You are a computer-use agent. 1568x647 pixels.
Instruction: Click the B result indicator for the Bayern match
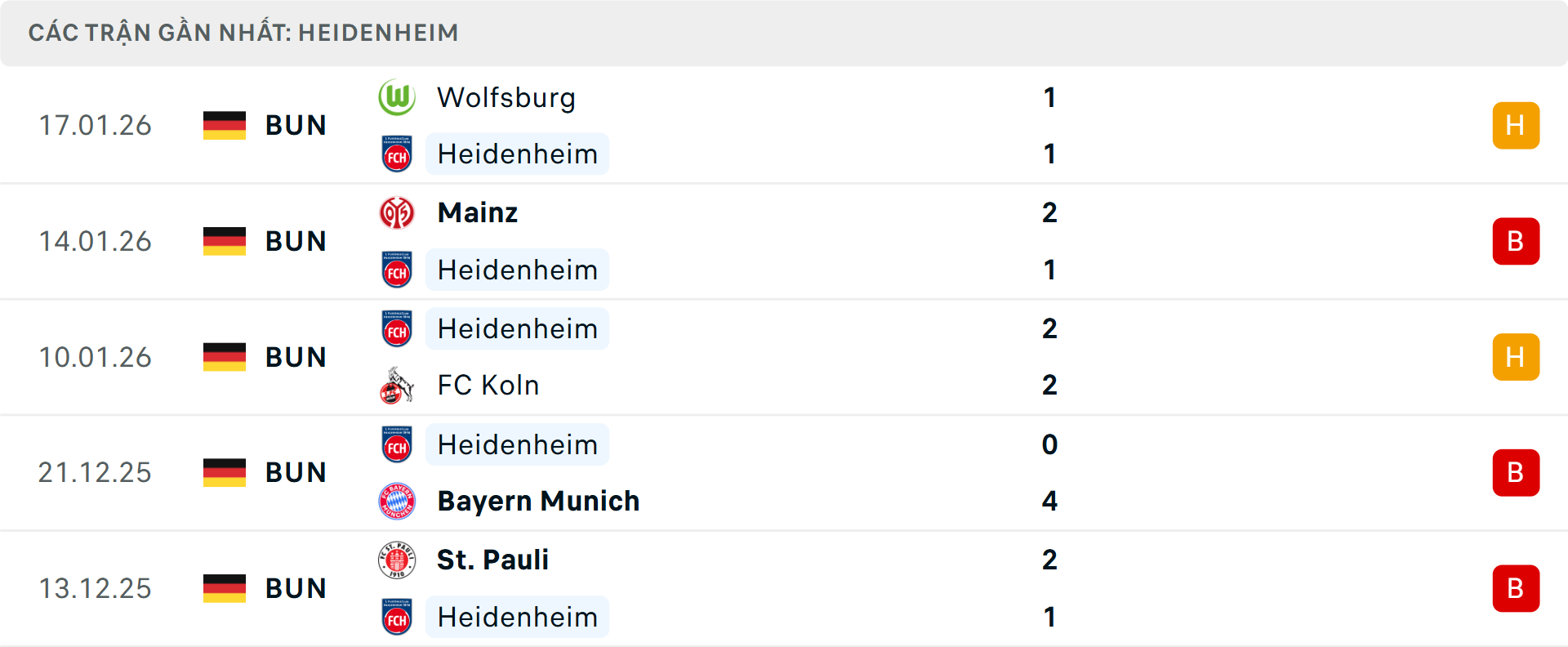click(x=1516, y=472)
